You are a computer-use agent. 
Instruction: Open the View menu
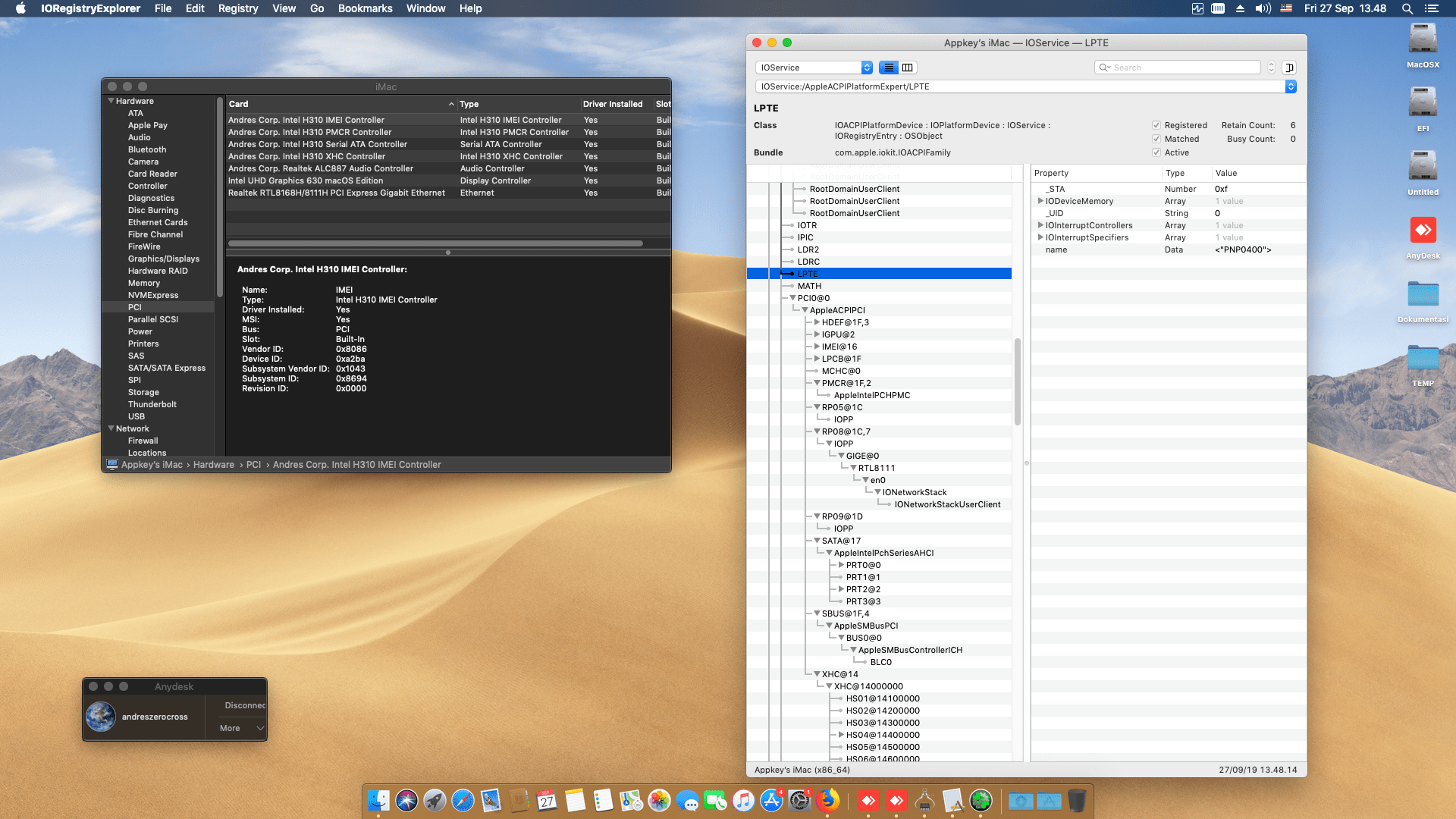284,8
